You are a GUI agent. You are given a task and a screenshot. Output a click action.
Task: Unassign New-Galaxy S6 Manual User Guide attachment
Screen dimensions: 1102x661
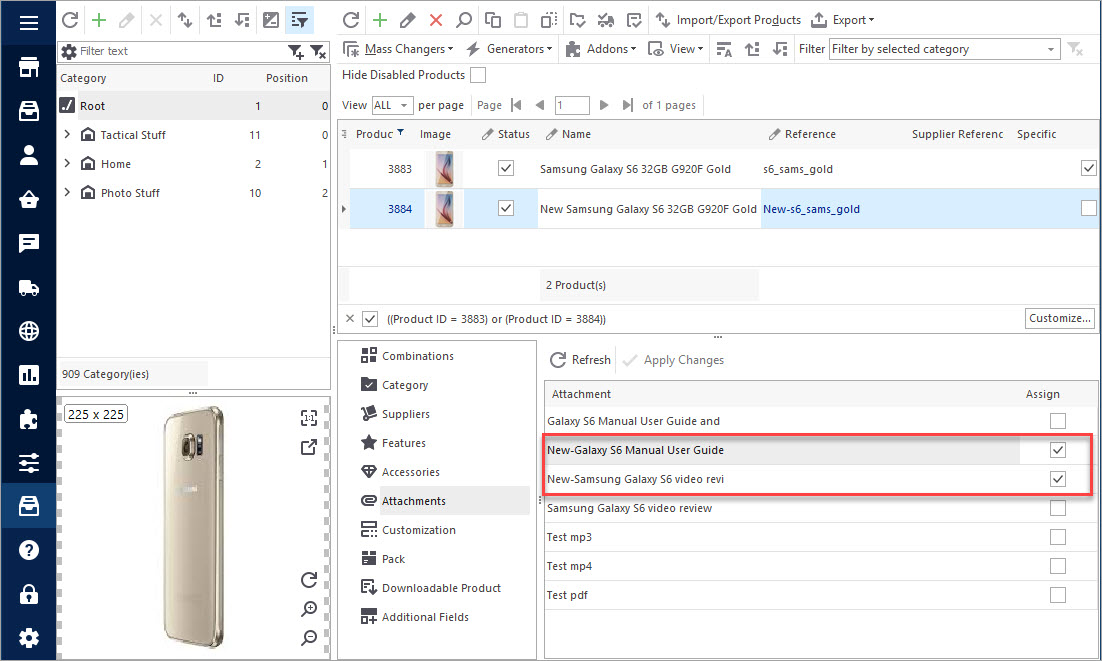(x=1058, y=450)
